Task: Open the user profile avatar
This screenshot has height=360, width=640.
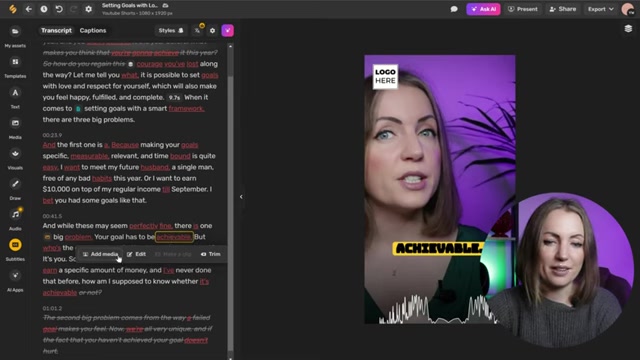Action: tap(627, 9)
